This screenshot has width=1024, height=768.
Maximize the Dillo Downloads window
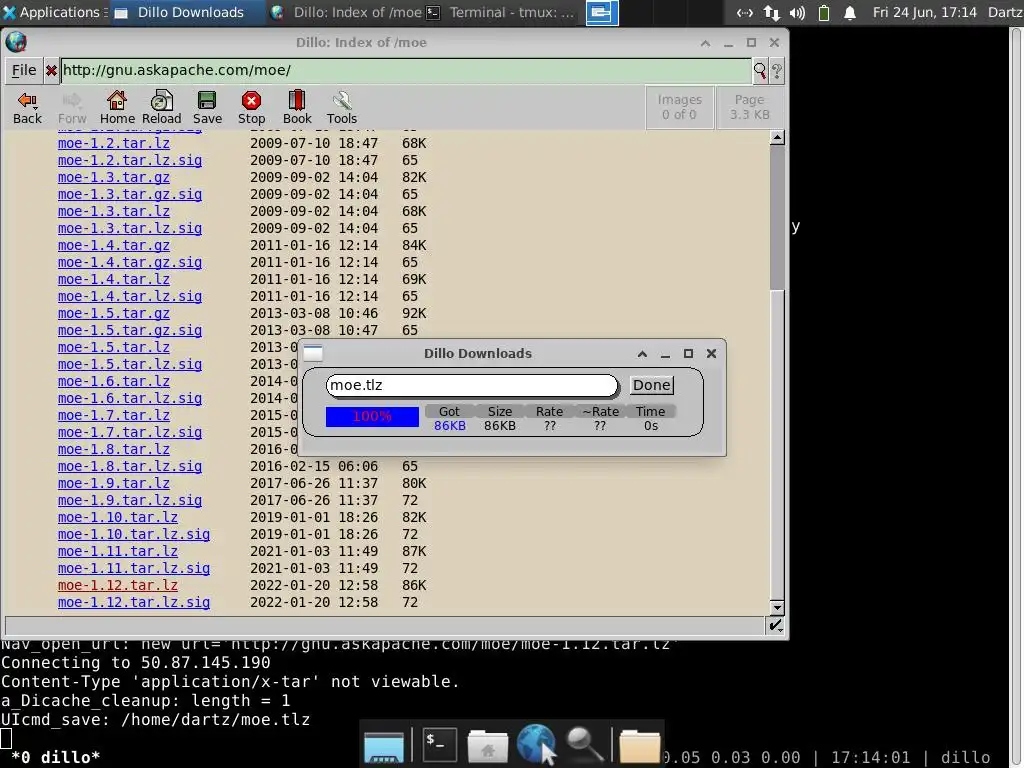point(688,353)
